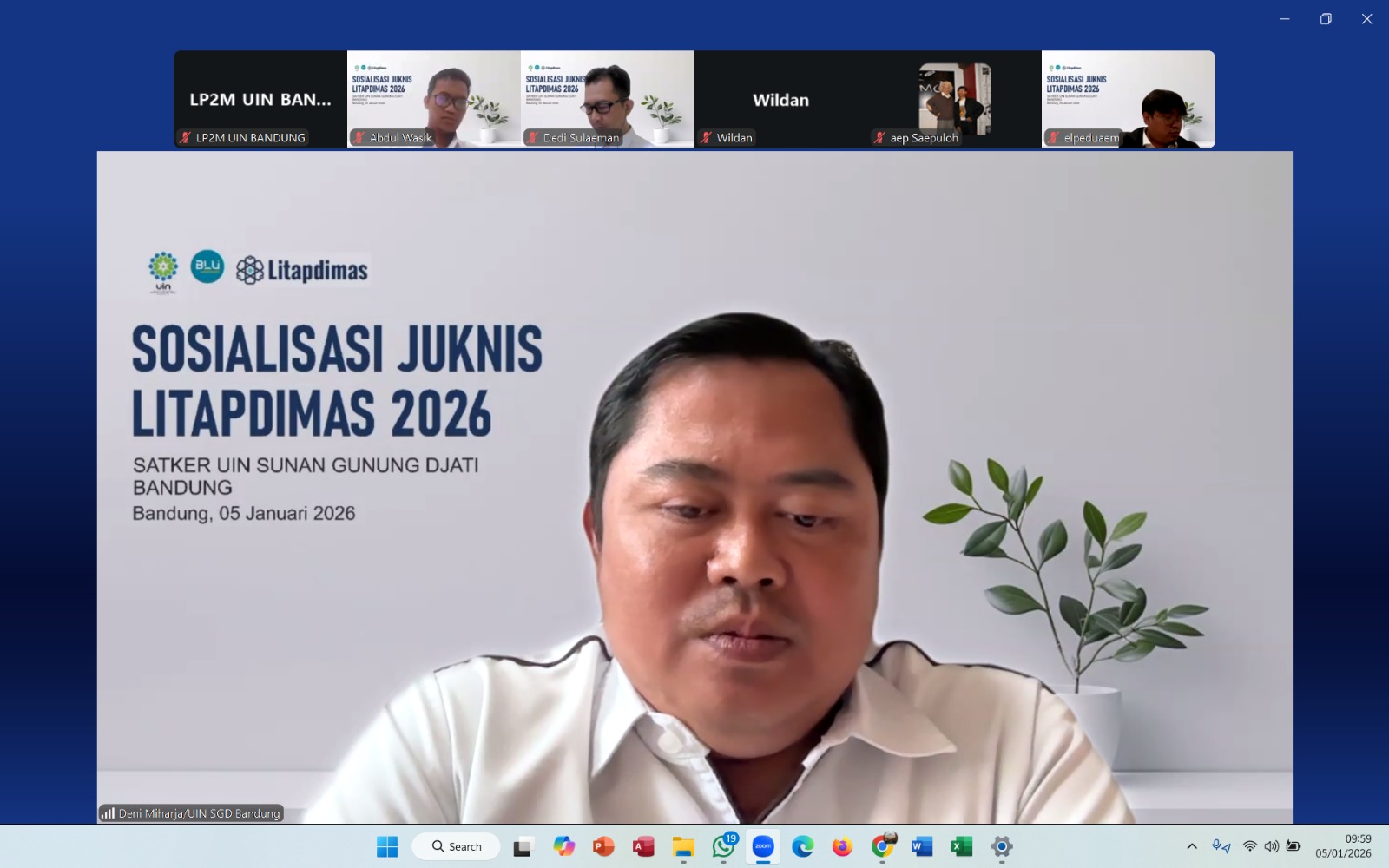The height and width of the screenshot is (868, 1389).
Task: Open Microsoft Access taskbar icon
Action: pyautogui.click(x=643, y=846)
